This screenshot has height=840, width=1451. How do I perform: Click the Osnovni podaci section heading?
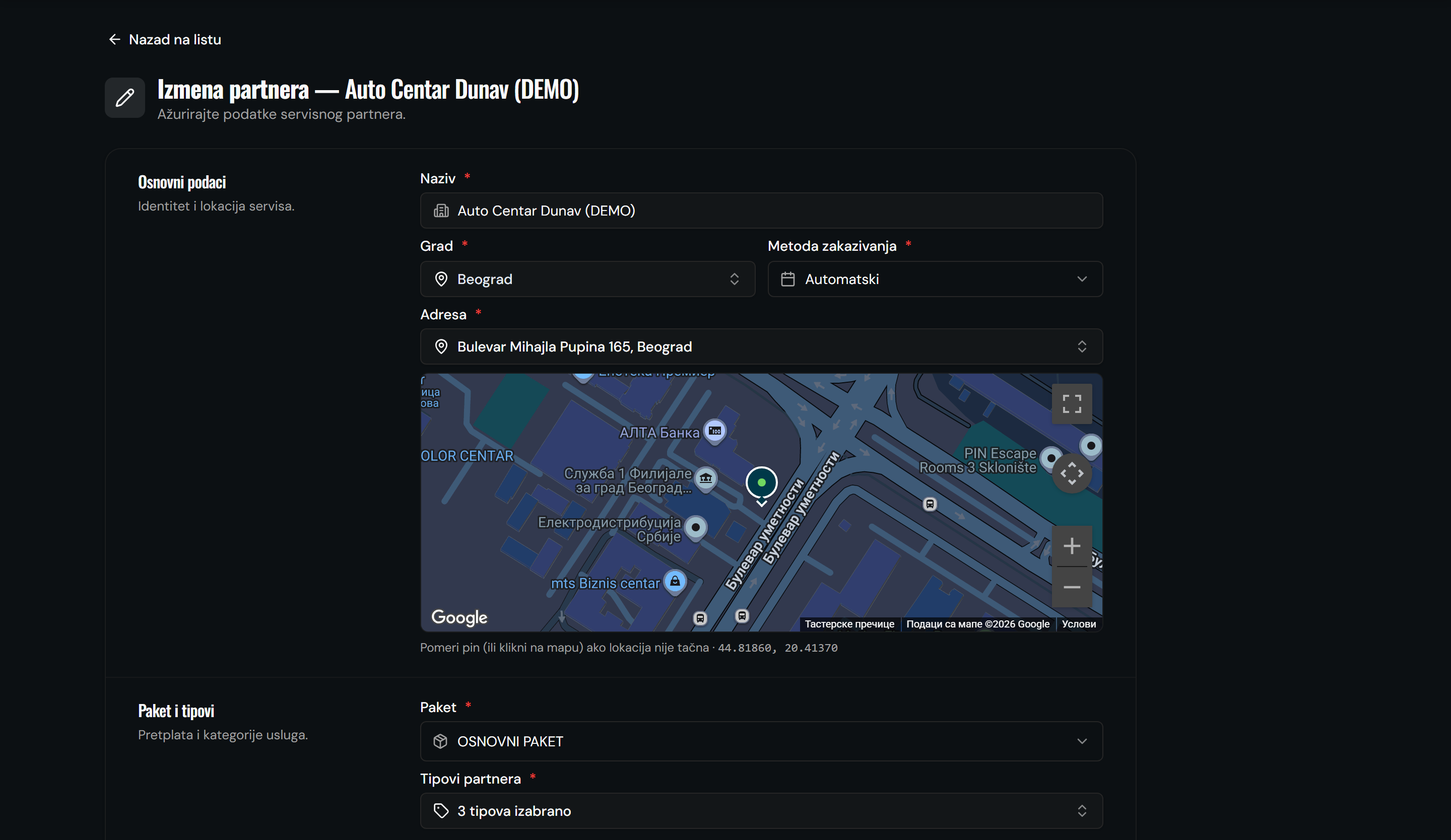coord(182,182)
